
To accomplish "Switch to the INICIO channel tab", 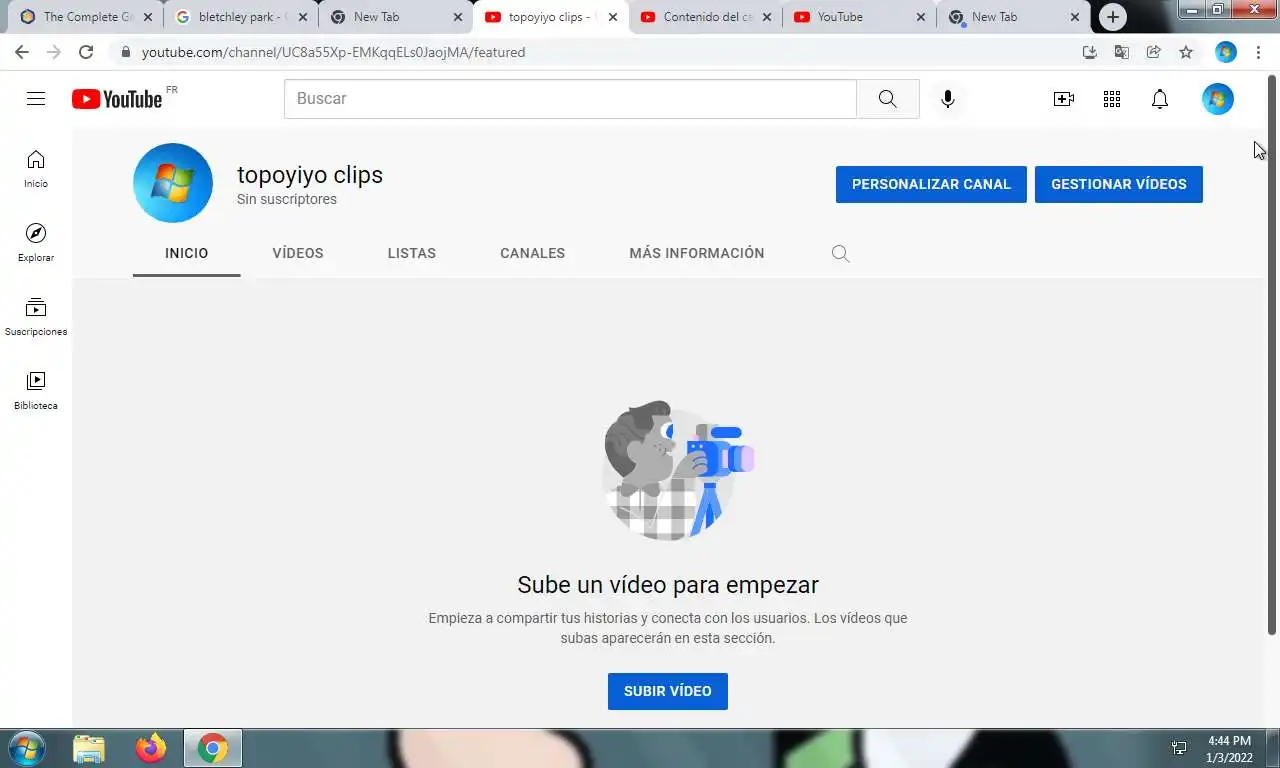I will [x=187, y=253].
